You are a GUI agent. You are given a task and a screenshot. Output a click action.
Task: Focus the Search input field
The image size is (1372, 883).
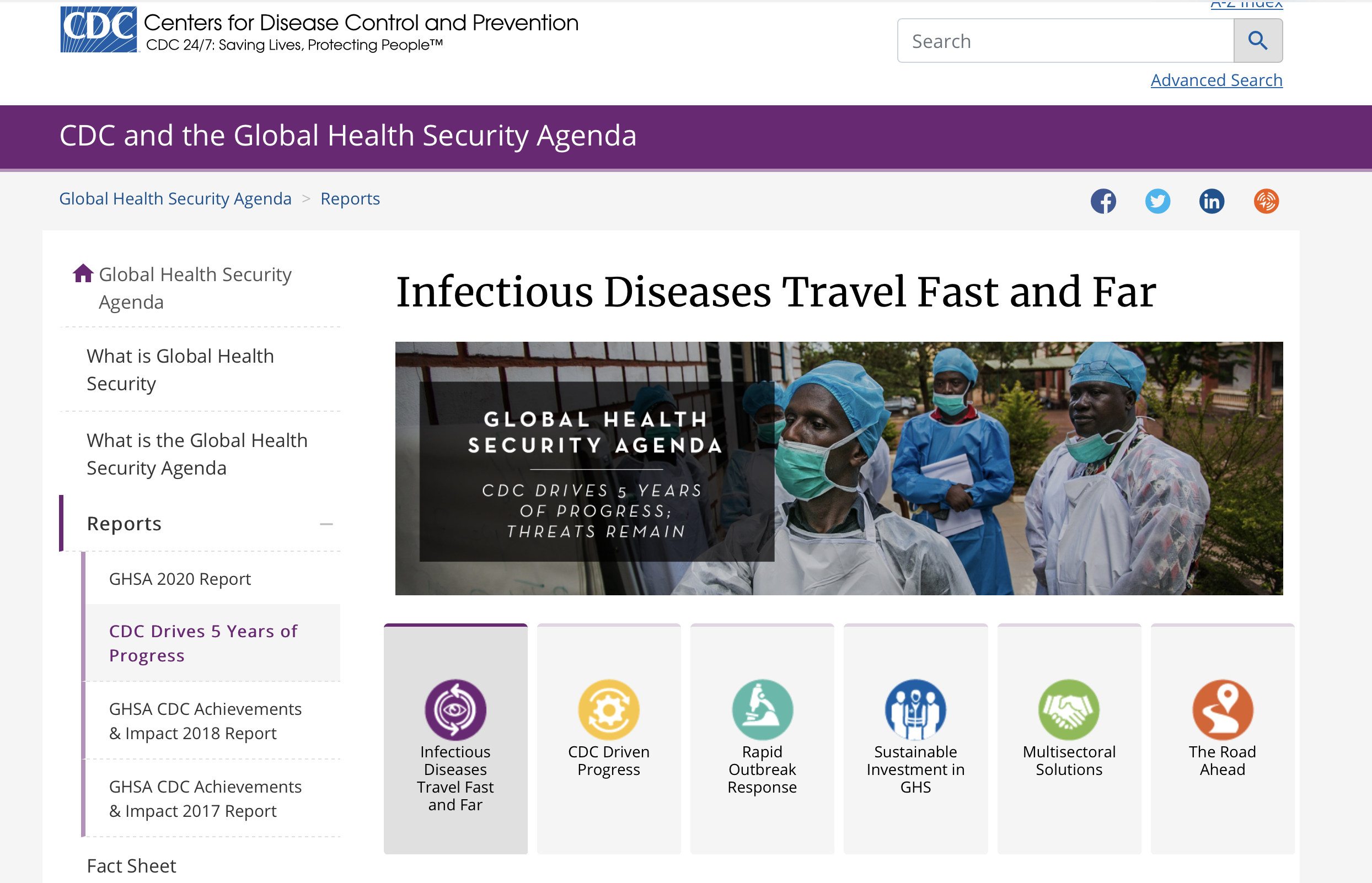click(1066, 41)
